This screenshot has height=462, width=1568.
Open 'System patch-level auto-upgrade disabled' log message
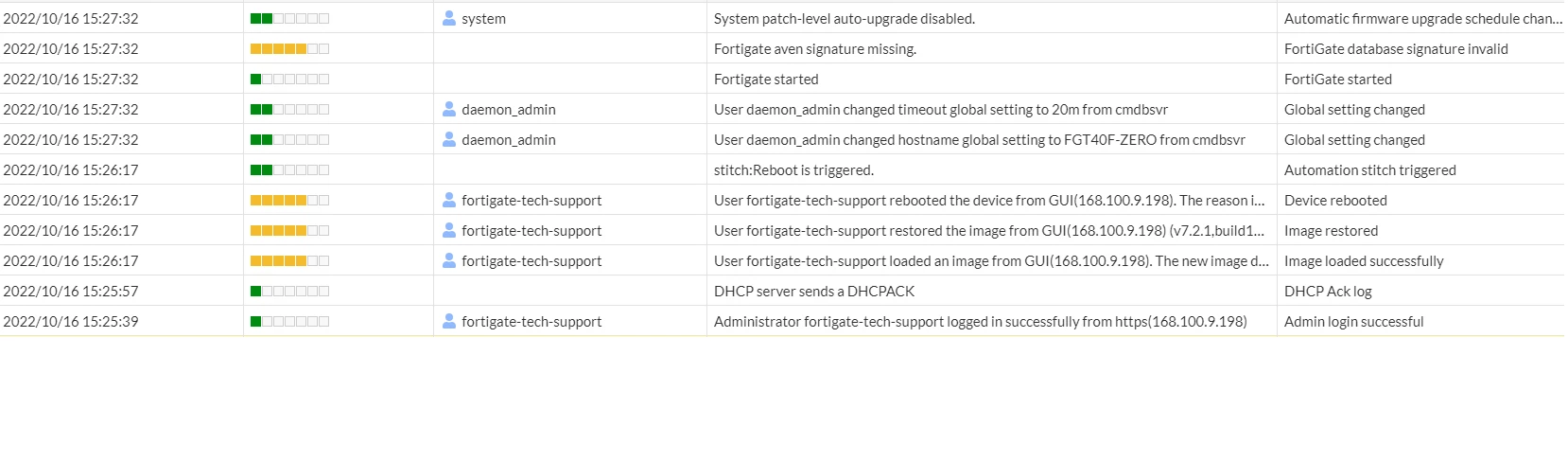click(845, 18)
